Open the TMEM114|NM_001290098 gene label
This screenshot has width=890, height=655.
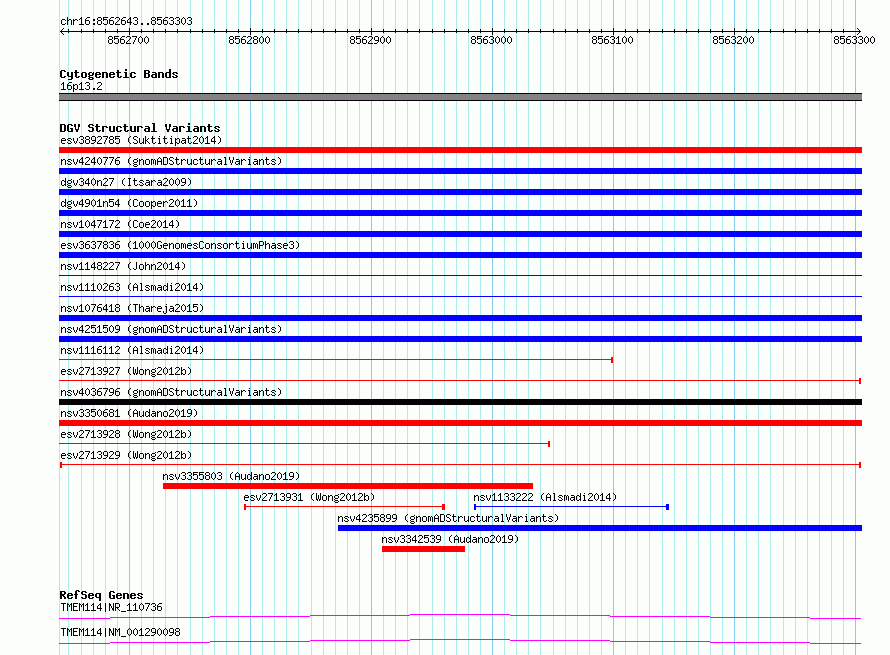(x=120, y=632)
